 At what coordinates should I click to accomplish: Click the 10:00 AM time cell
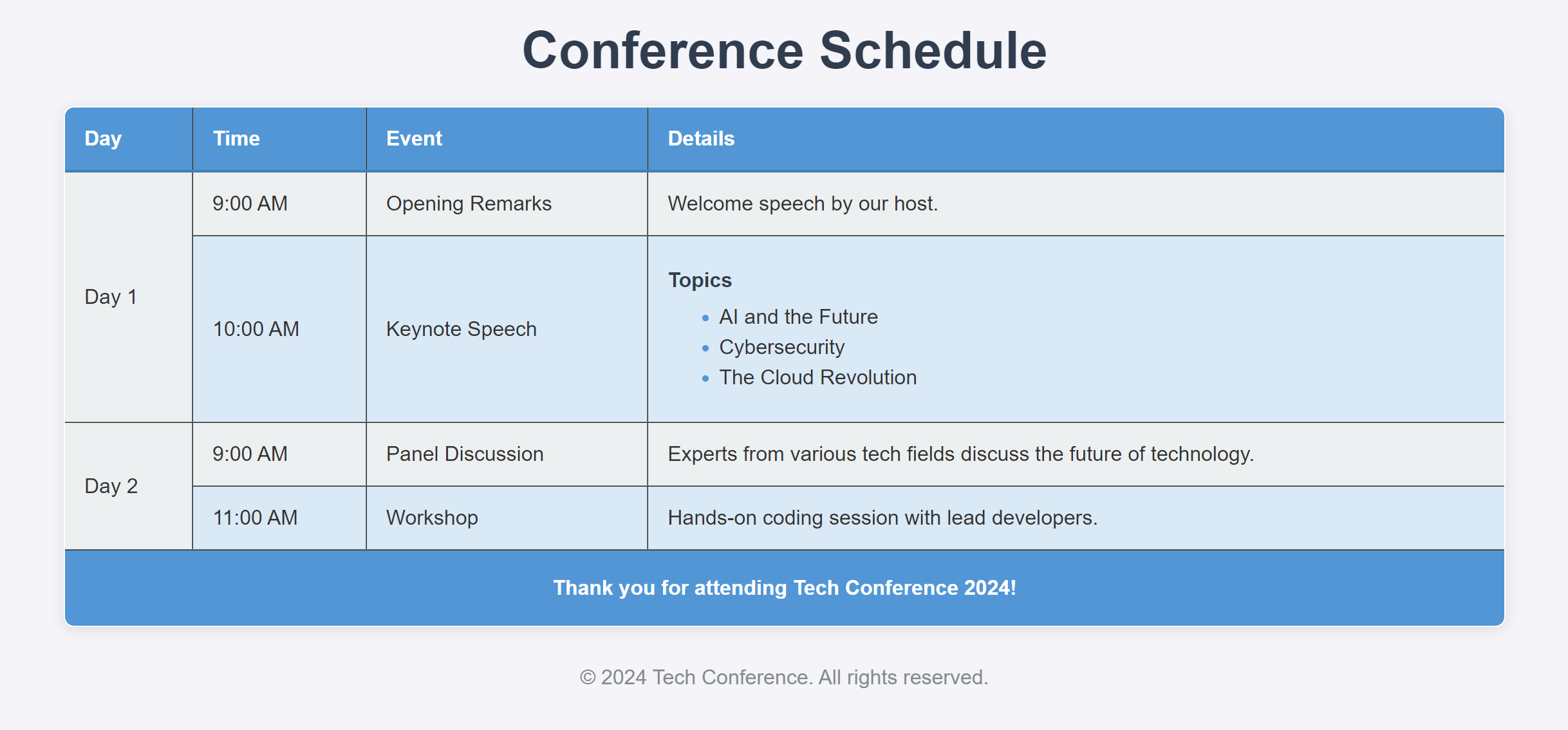pos(279,329)
